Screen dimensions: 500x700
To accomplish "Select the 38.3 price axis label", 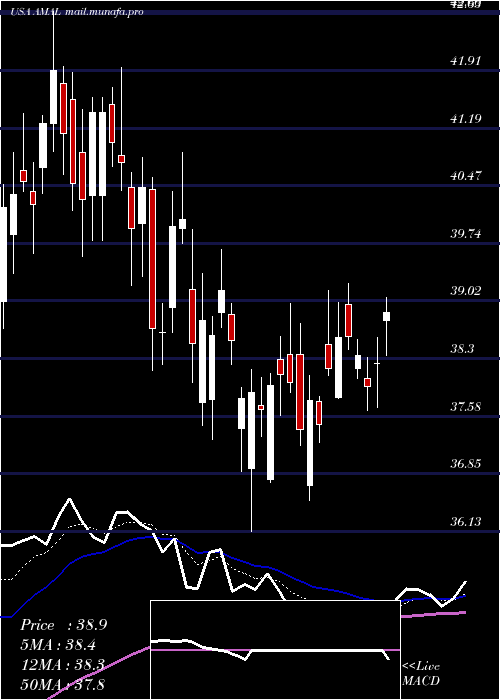I will coord(462,349).
